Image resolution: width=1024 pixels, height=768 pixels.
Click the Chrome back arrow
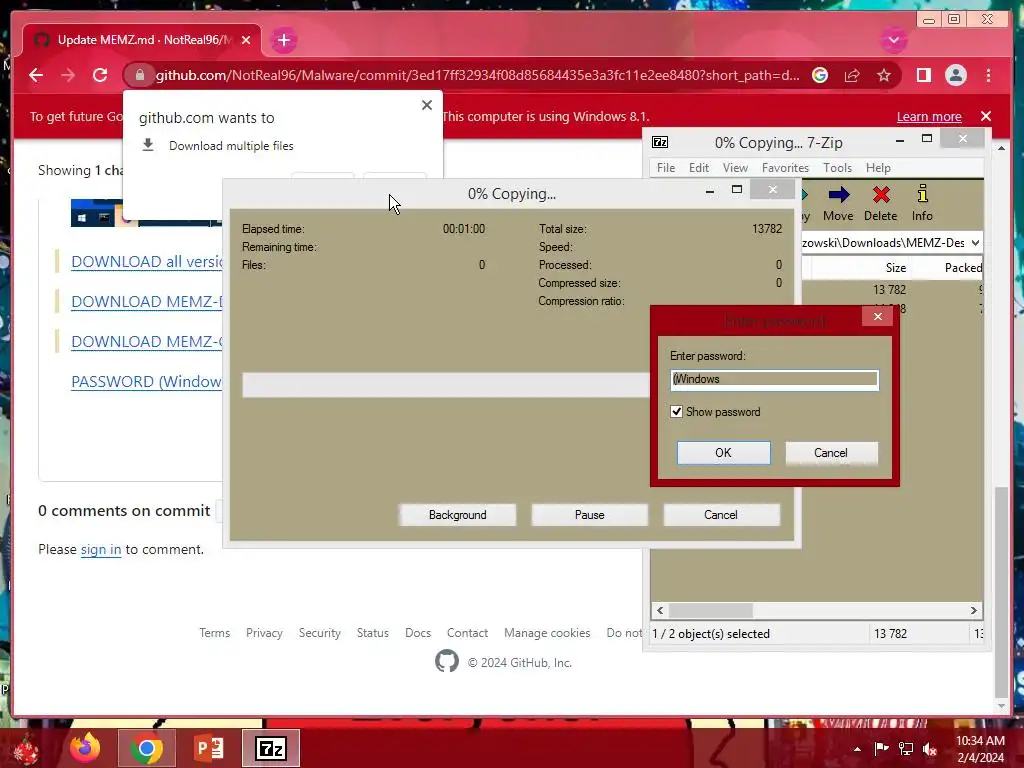[36, 75]
